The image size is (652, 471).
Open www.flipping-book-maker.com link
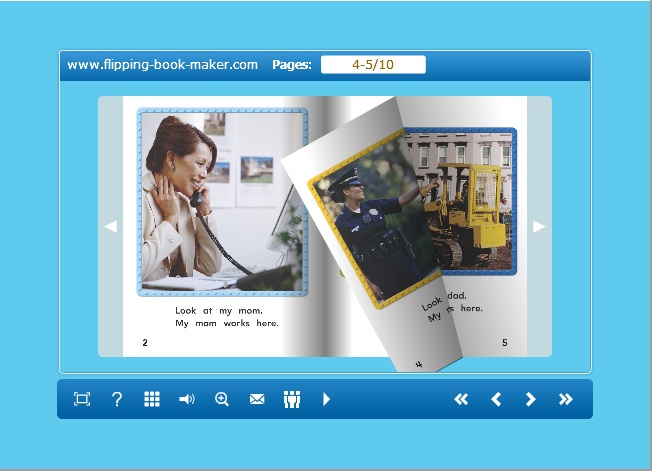coord(163,64)
